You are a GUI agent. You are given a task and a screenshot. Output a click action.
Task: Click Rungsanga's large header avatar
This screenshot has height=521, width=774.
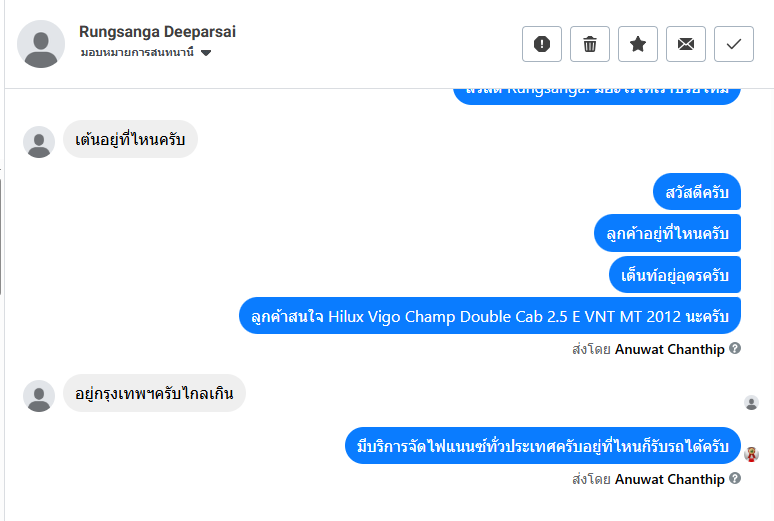(41, 44)
